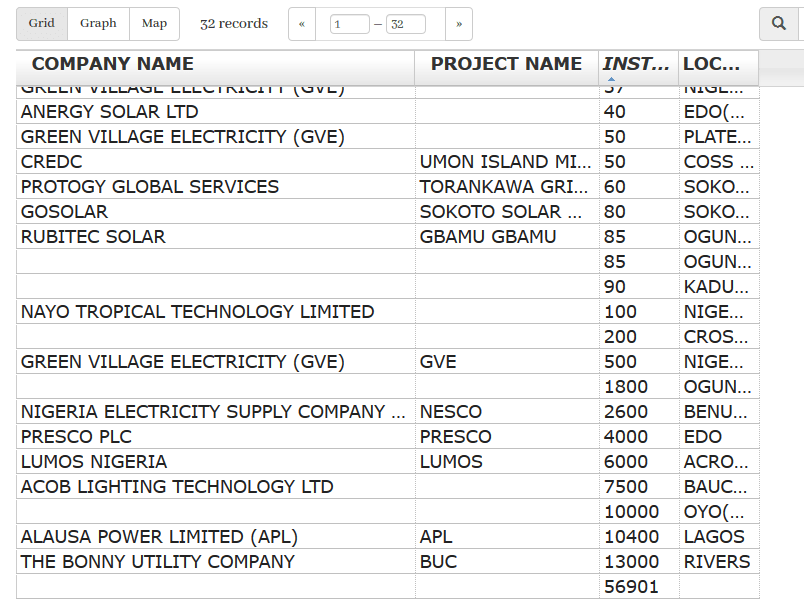
Task: Toggle sort on Installed capacity column
Action: point(637,64)
